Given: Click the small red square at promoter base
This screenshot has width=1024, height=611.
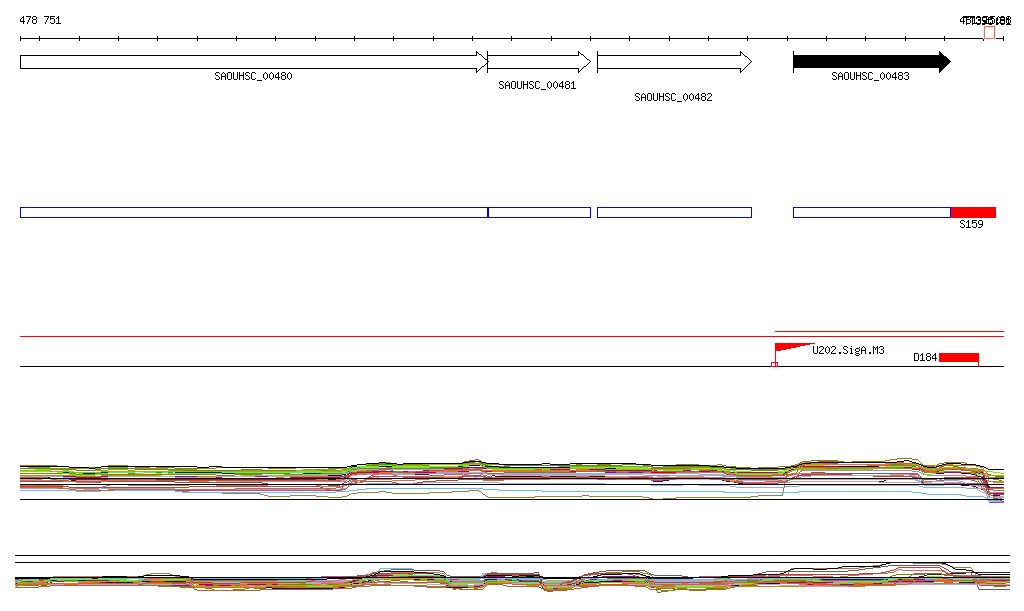Looking at the screenshot, I should click(x=774, y=364).
